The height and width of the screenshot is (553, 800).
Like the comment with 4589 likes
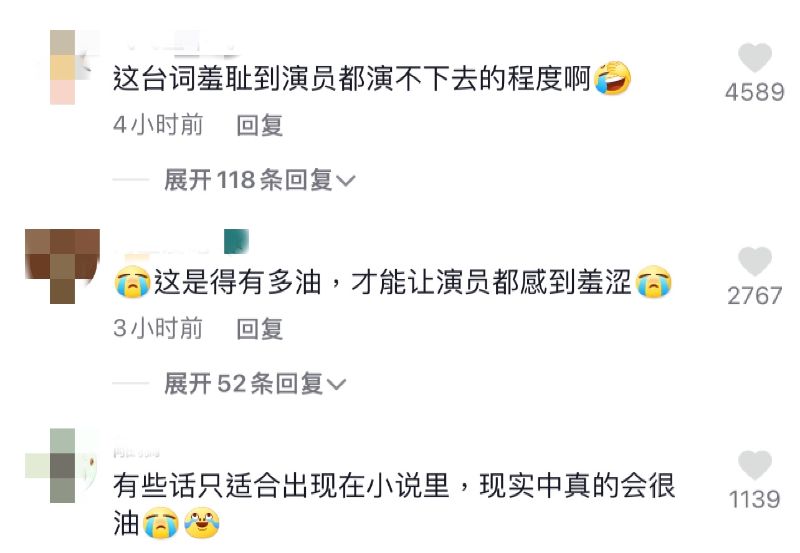[x=755, y=57]
